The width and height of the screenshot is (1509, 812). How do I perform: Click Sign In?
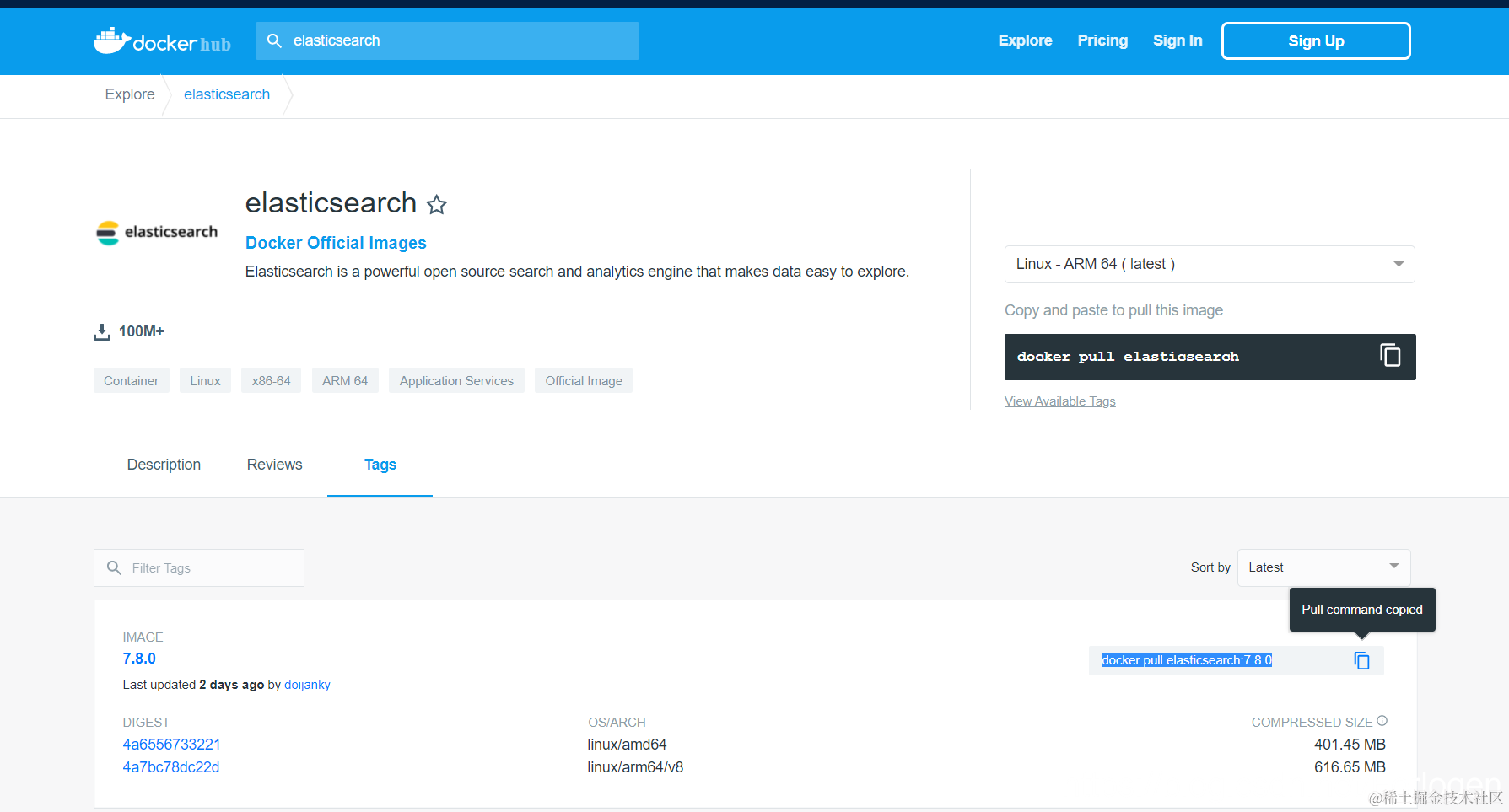click(1178, 40)
